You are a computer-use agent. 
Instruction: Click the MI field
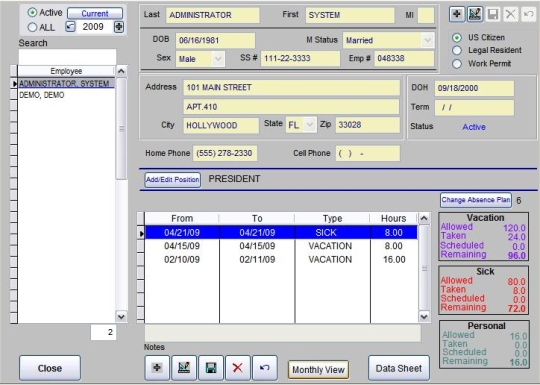pos(426,15)
